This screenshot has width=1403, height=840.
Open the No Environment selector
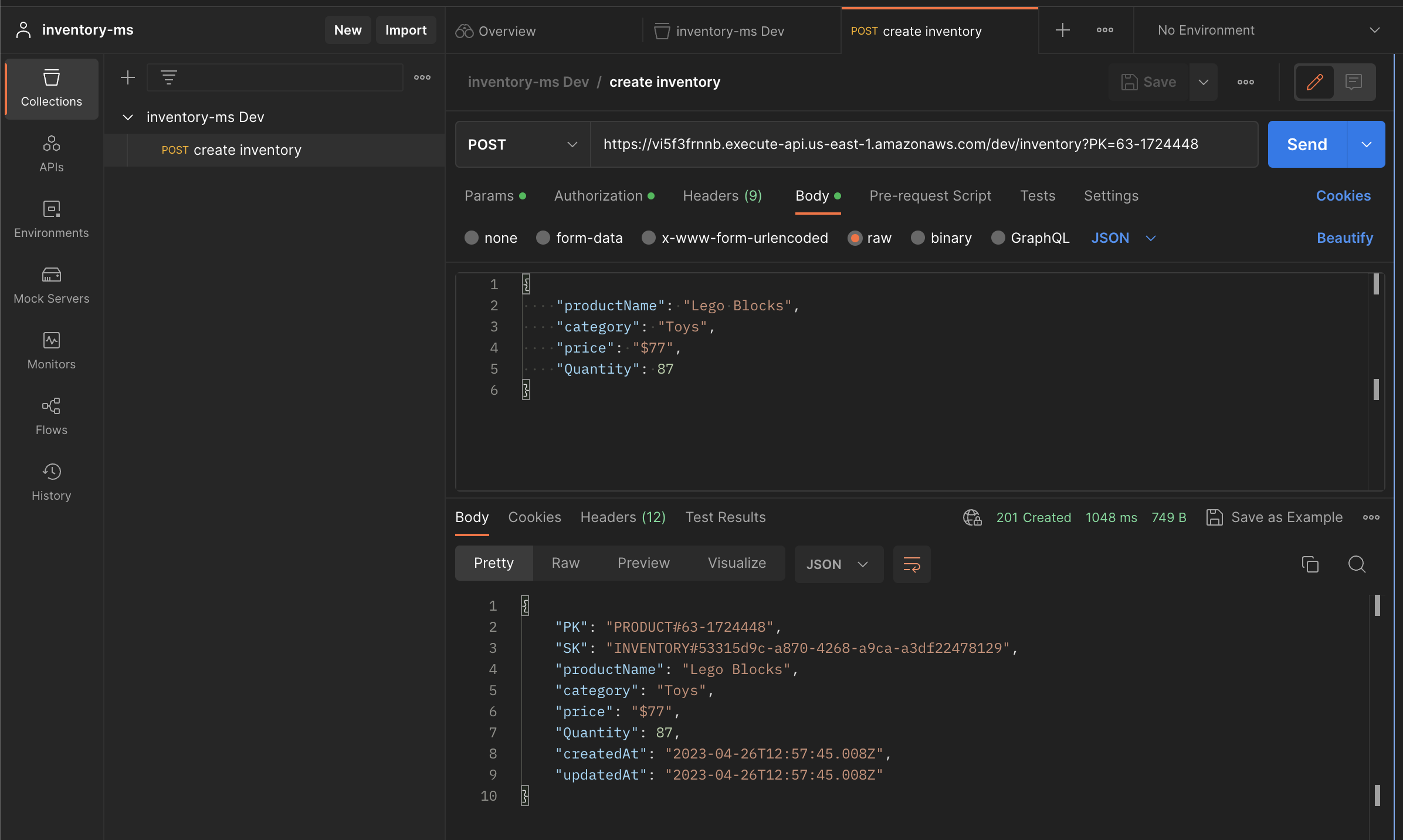1268,30
